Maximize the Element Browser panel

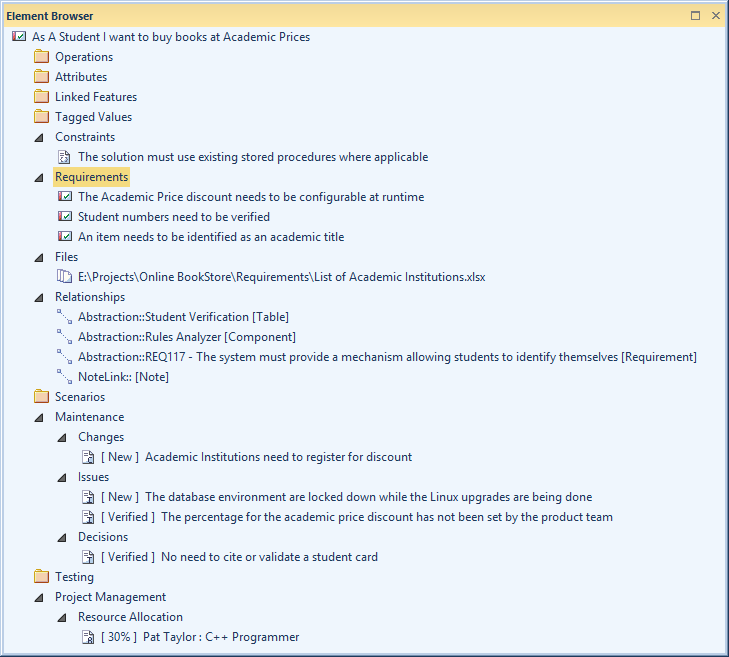pyautogui.click(x=696, y=16)
